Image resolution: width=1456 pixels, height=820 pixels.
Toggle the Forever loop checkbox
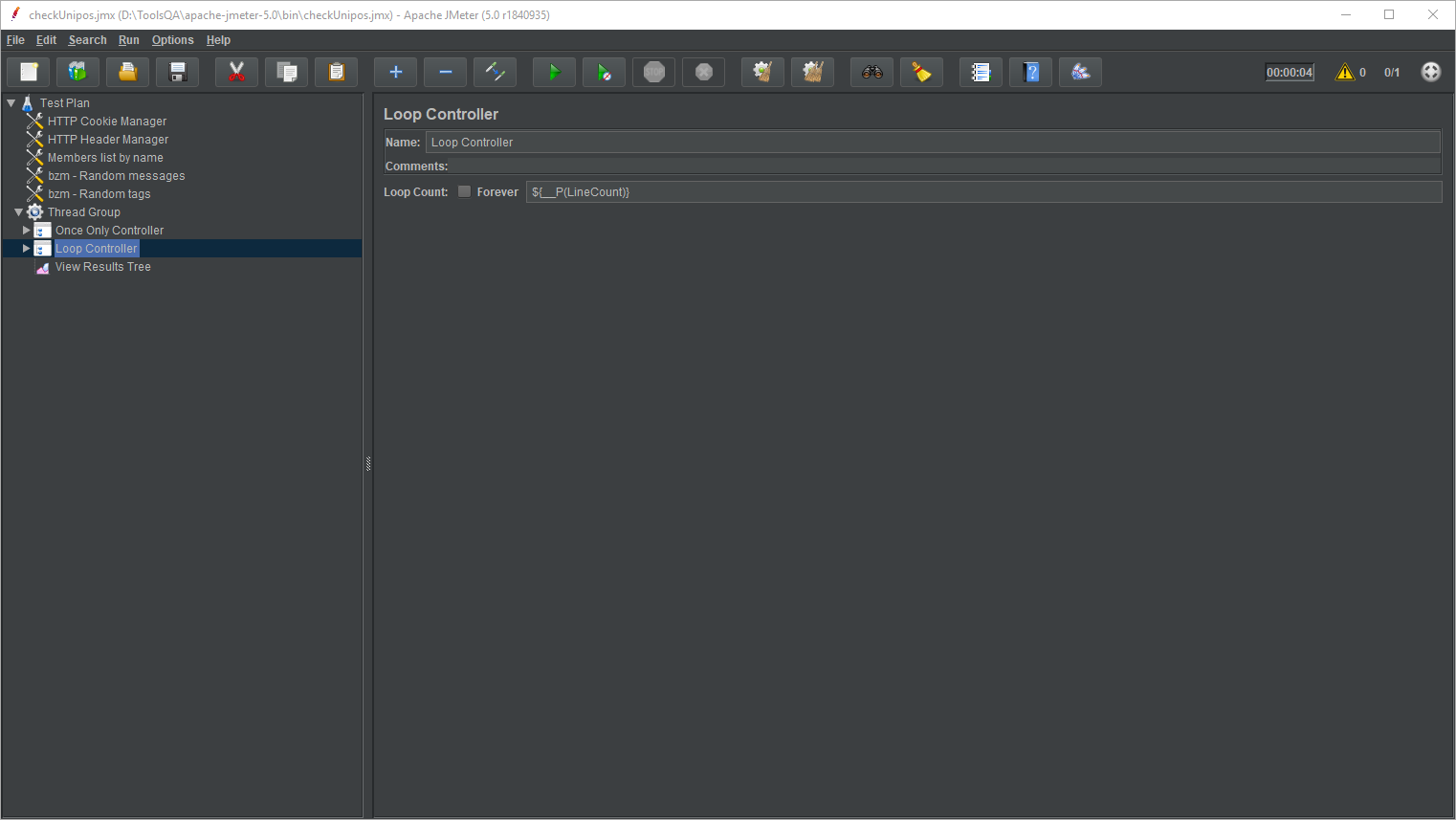click(465, 192)
